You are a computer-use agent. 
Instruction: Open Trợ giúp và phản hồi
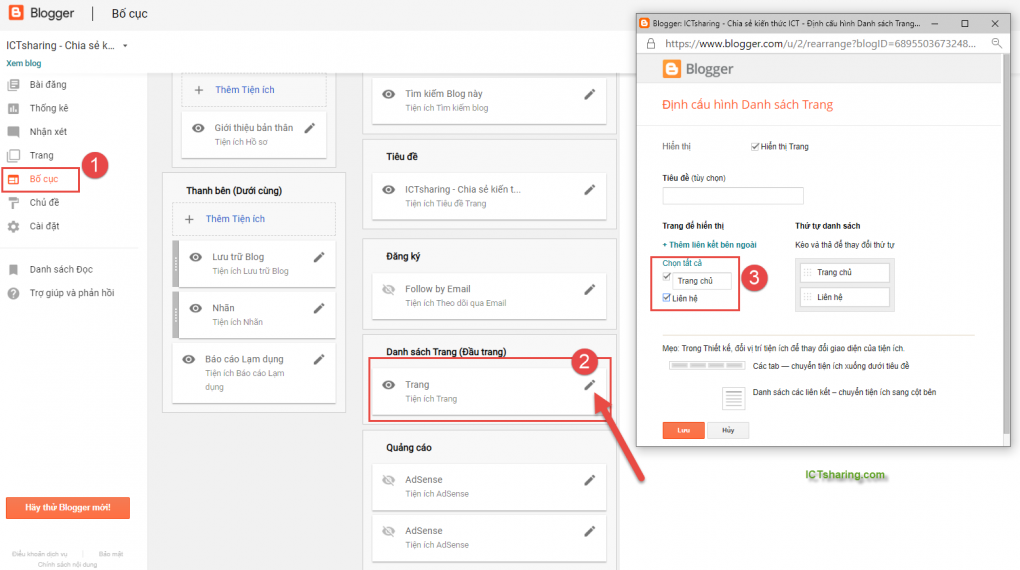[72, 293]
